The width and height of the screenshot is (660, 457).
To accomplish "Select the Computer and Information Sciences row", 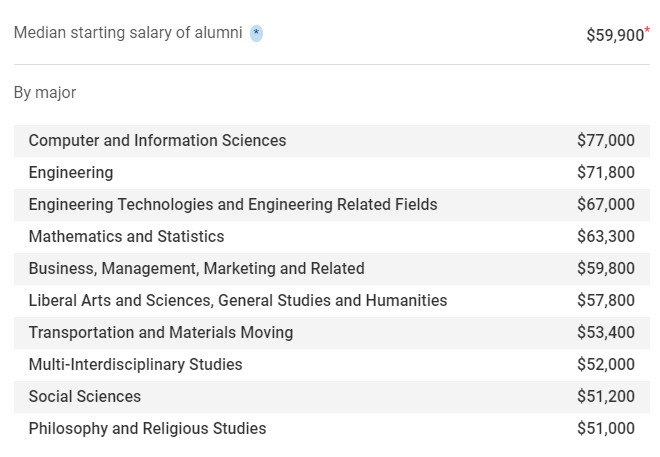I will click(332, 141).
